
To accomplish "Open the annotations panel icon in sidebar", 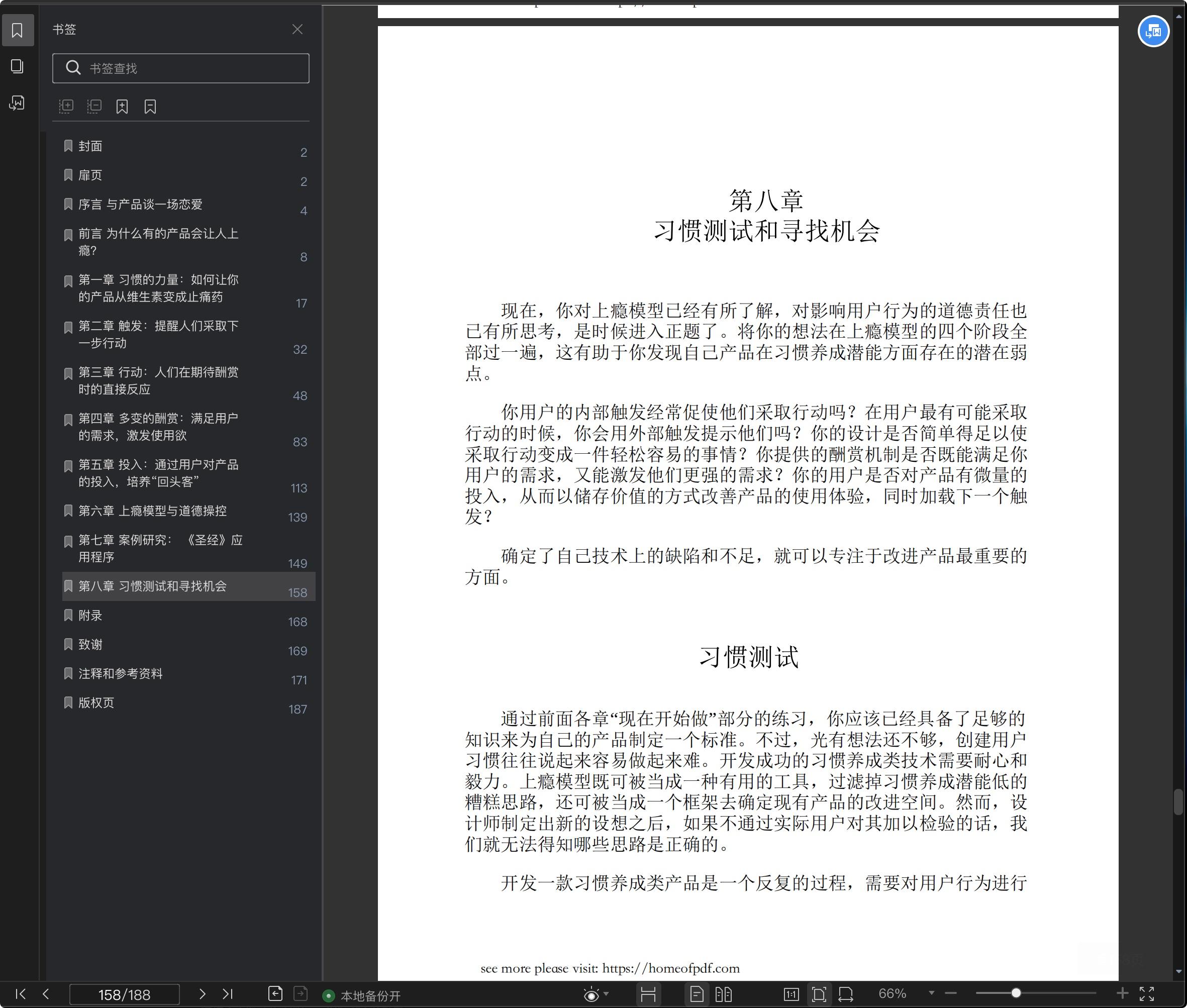I will [17, 103].
